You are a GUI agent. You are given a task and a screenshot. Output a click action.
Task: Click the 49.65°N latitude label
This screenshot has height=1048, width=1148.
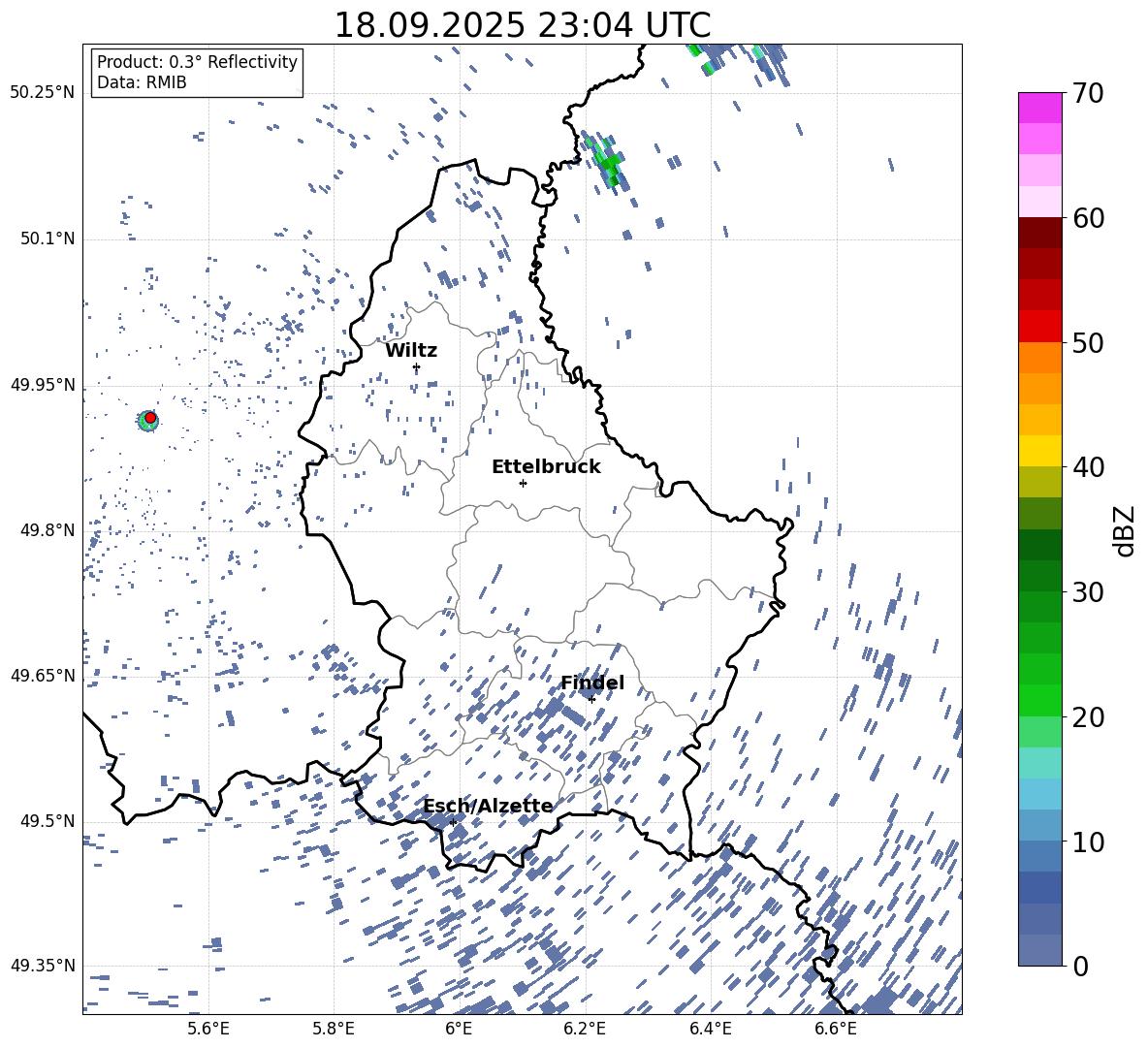coord(43,676)
